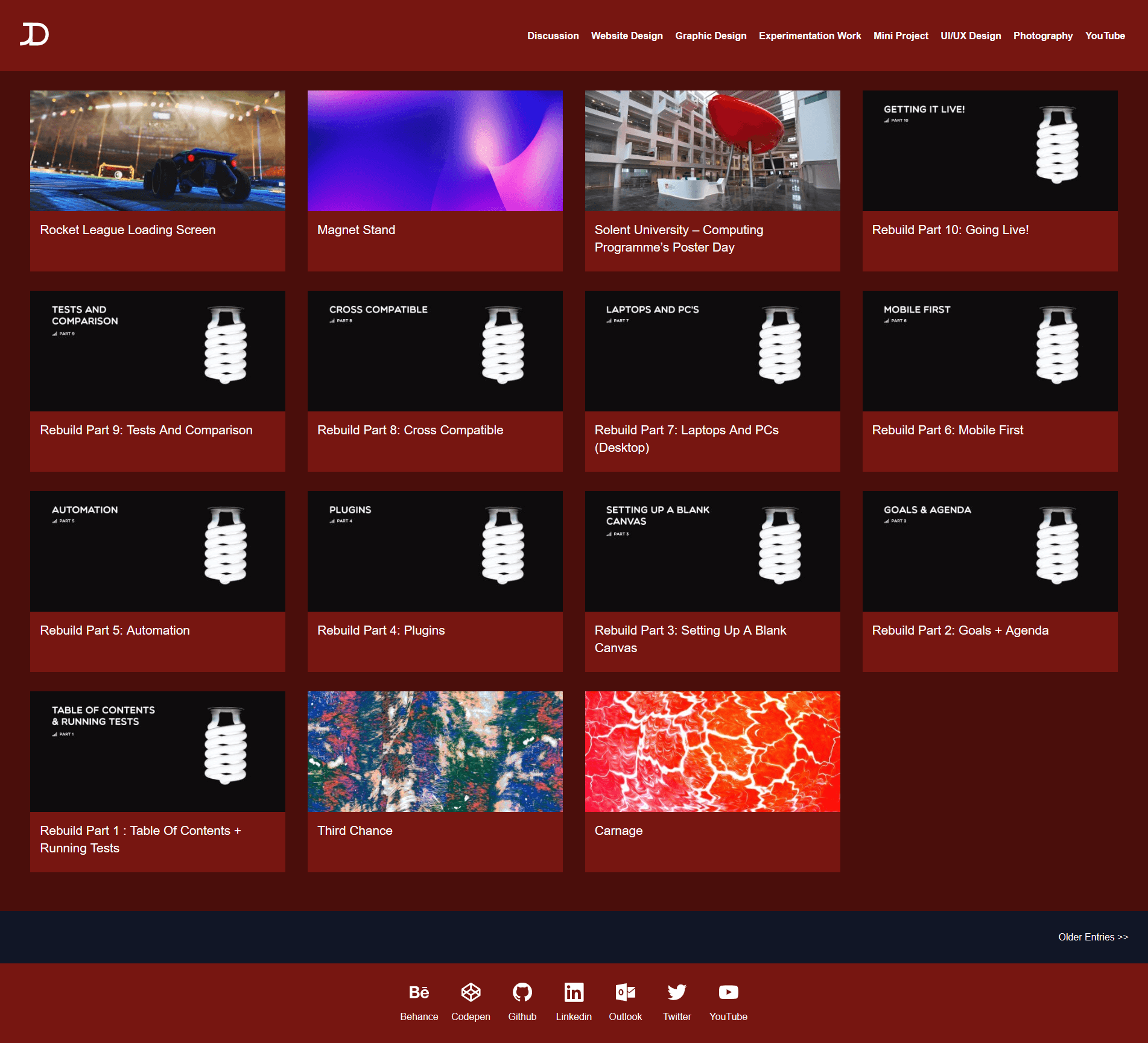Screen dimensions: 1148x1043
Task: Open Rebuild Part 10: Going Live! title
Action: coord(950,230)
